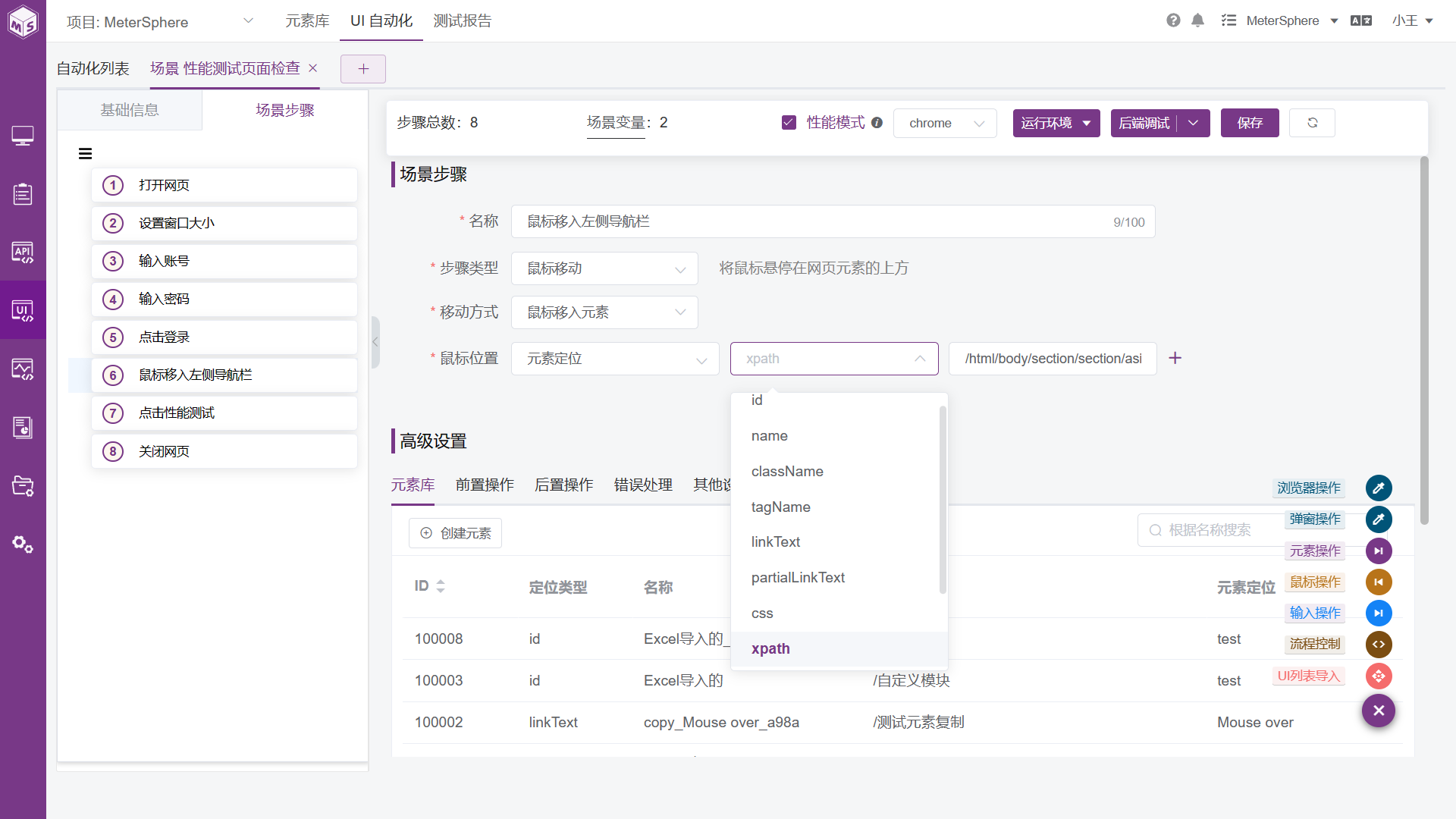Image resolution: width=1456 pixels, height=819 pixels.
Task: Open the workstation monitor sidebar icon
Action: pyautogui.click(x=23, y=136)
